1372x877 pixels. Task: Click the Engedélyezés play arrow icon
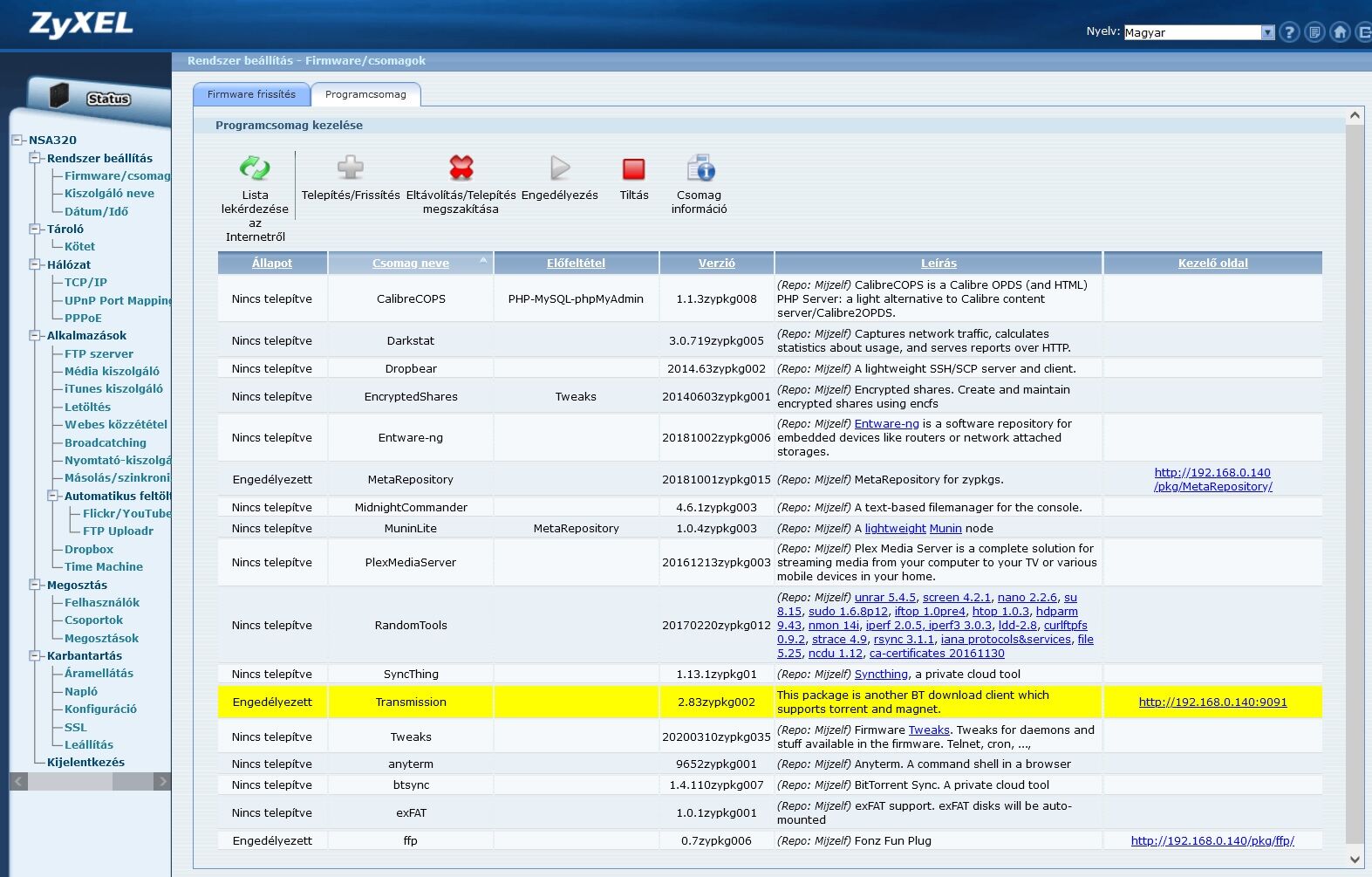[x=560, y=168]
